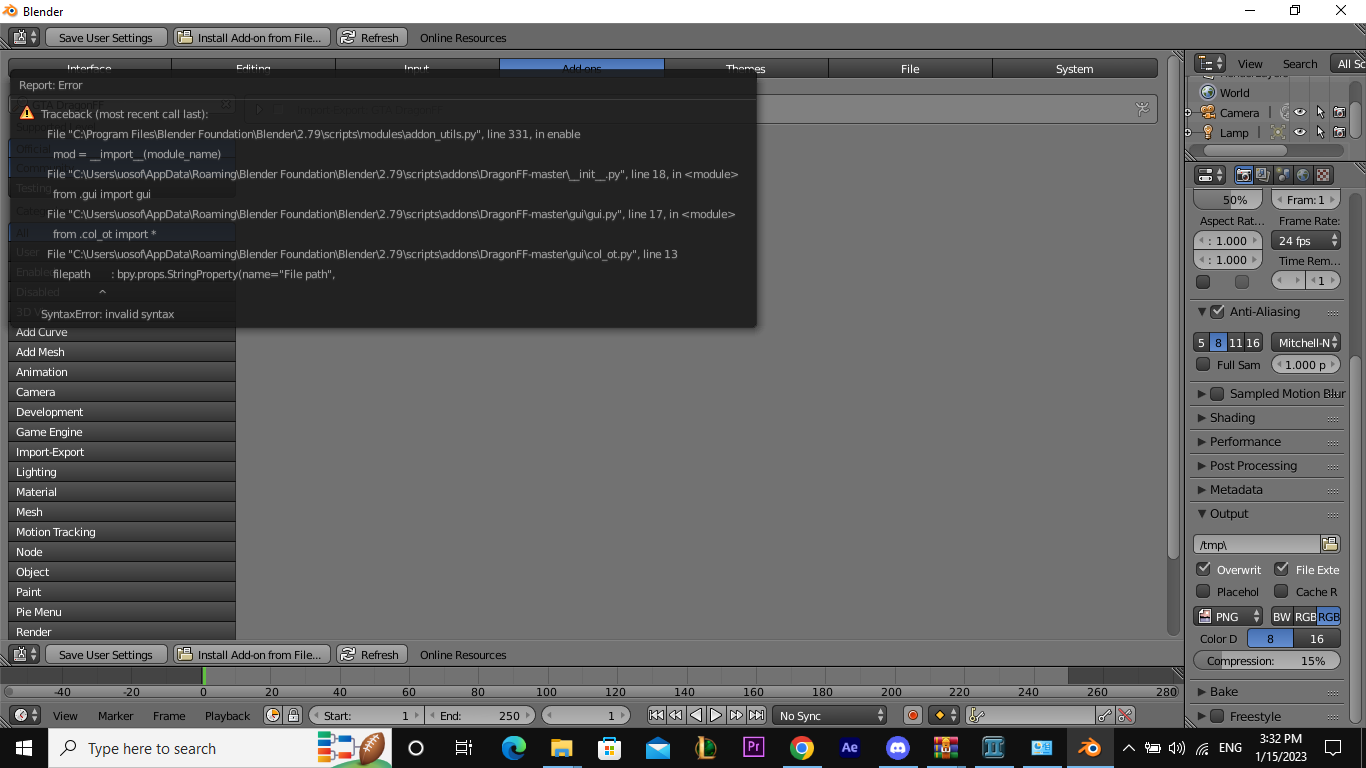Open the Render Layers properties icon
1366x768 pixels.
click(1263, 174)
